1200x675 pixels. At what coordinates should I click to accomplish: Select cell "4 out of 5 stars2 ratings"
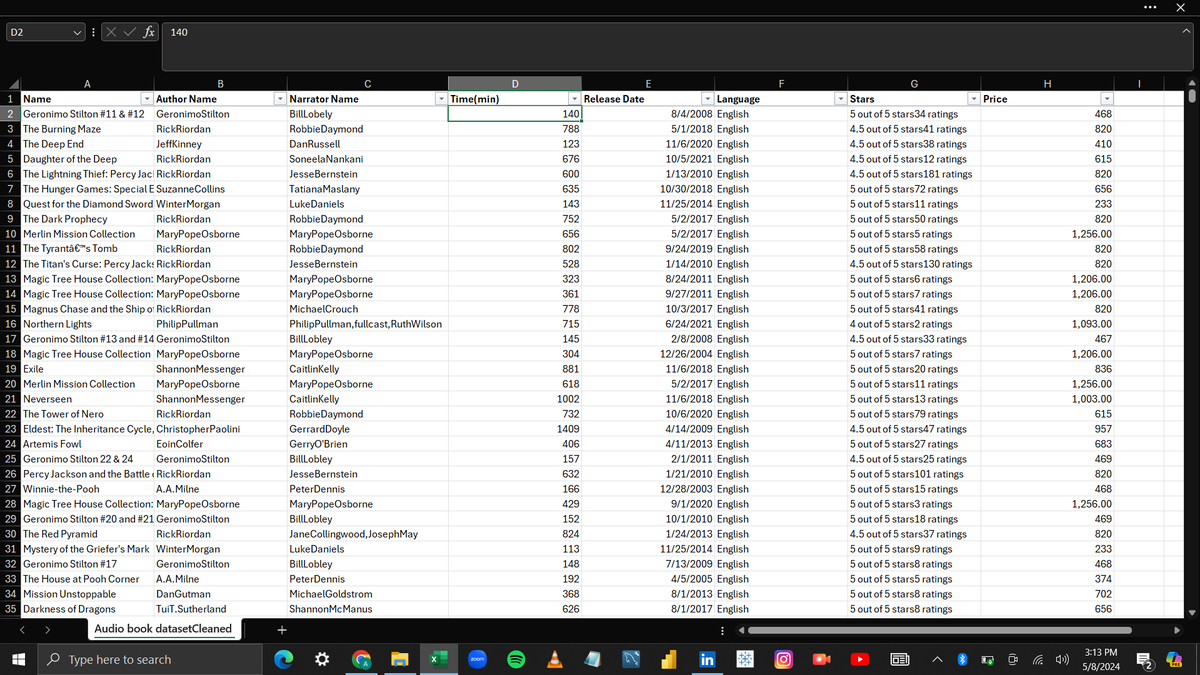click(x=914, y=324)
